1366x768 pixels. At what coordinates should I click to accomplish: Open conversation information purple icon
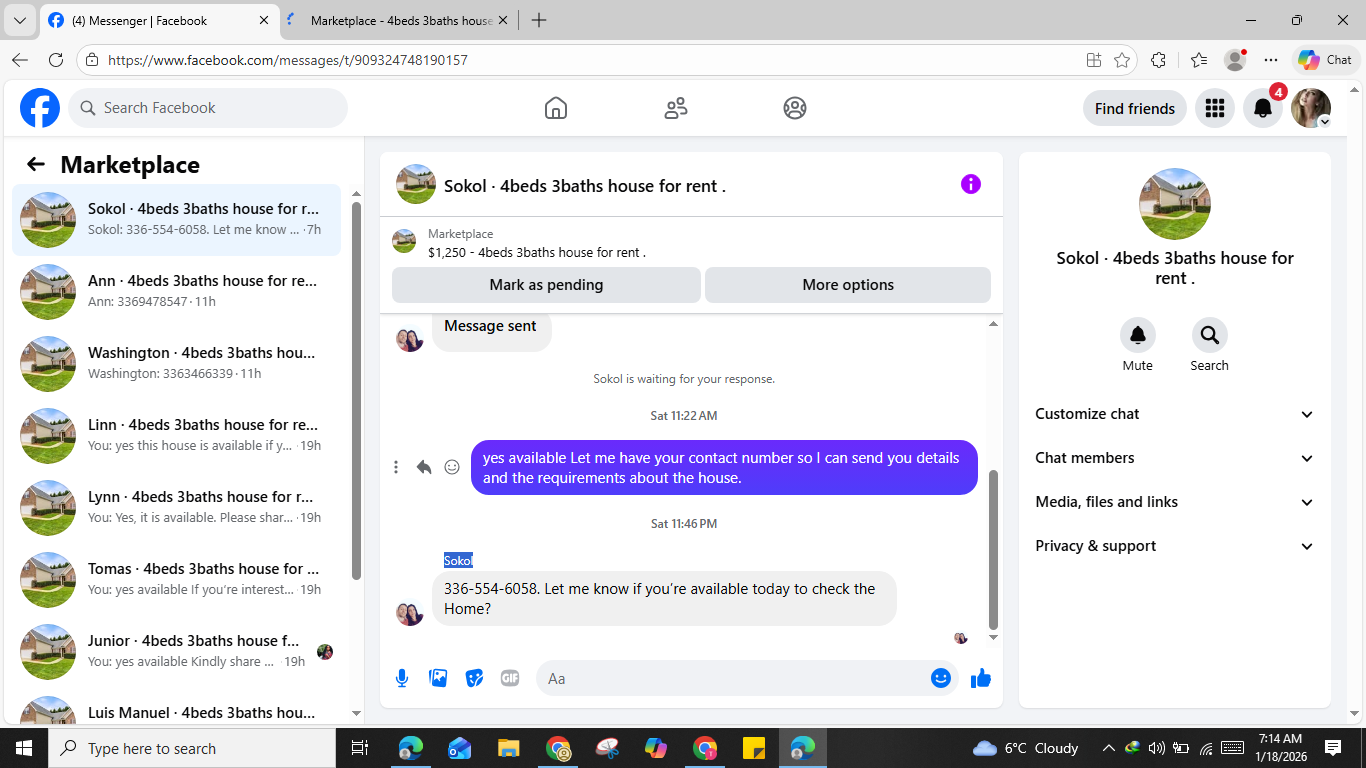click(971, 184)
